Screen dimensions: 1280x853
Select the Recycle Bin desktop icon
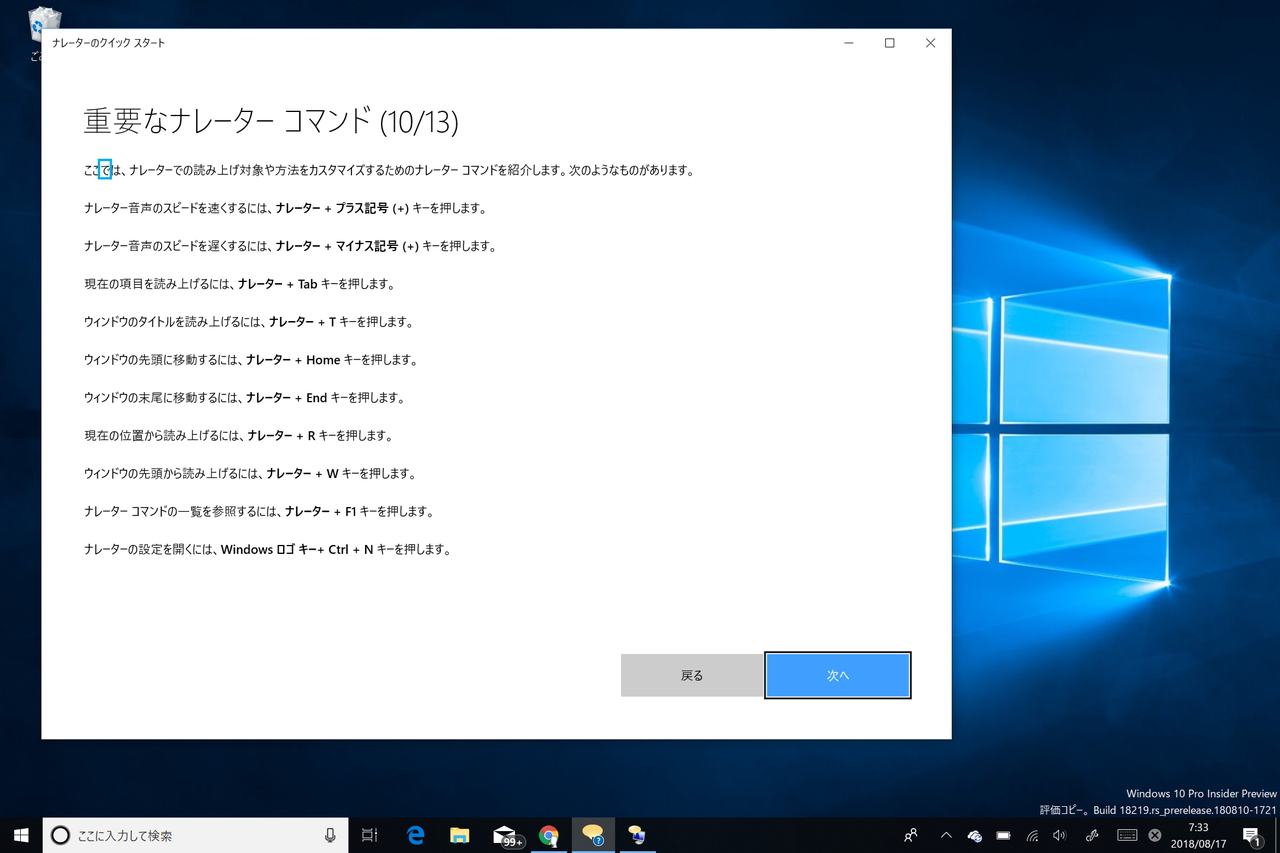(x=45, y=33)
